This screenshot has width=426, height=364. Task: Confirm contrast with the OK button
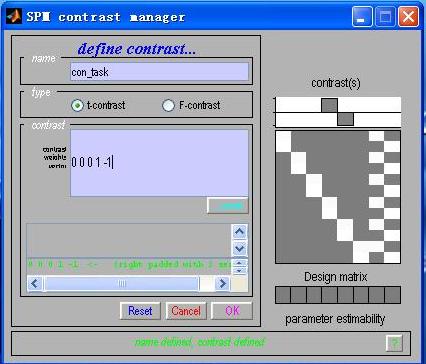coord(232,311)
